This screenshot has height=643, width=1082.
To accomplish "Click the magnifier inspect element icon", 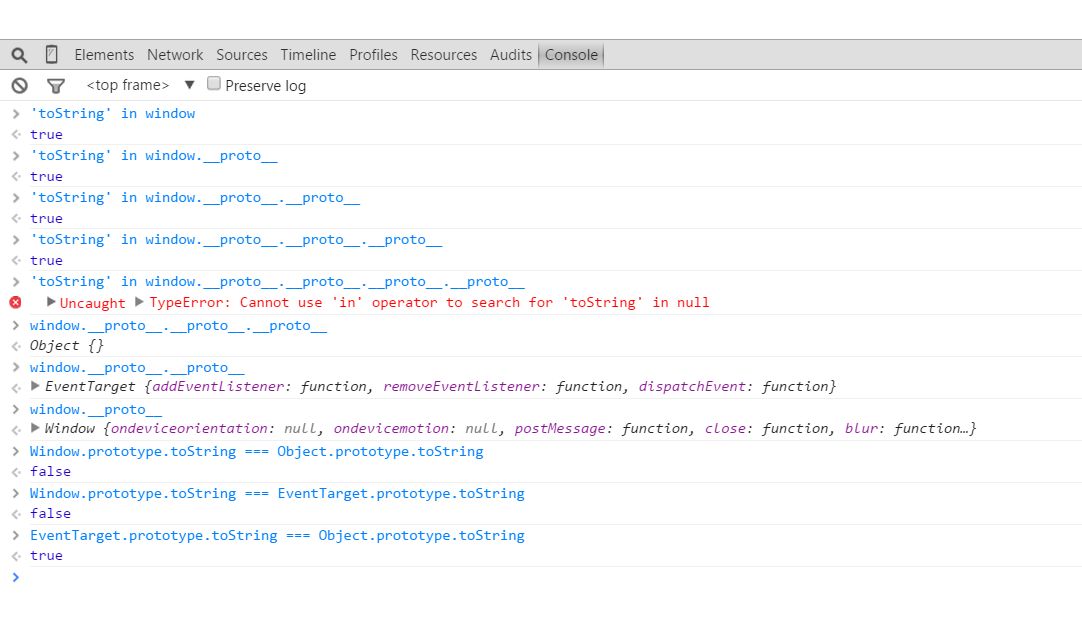I will coord(19,55).
